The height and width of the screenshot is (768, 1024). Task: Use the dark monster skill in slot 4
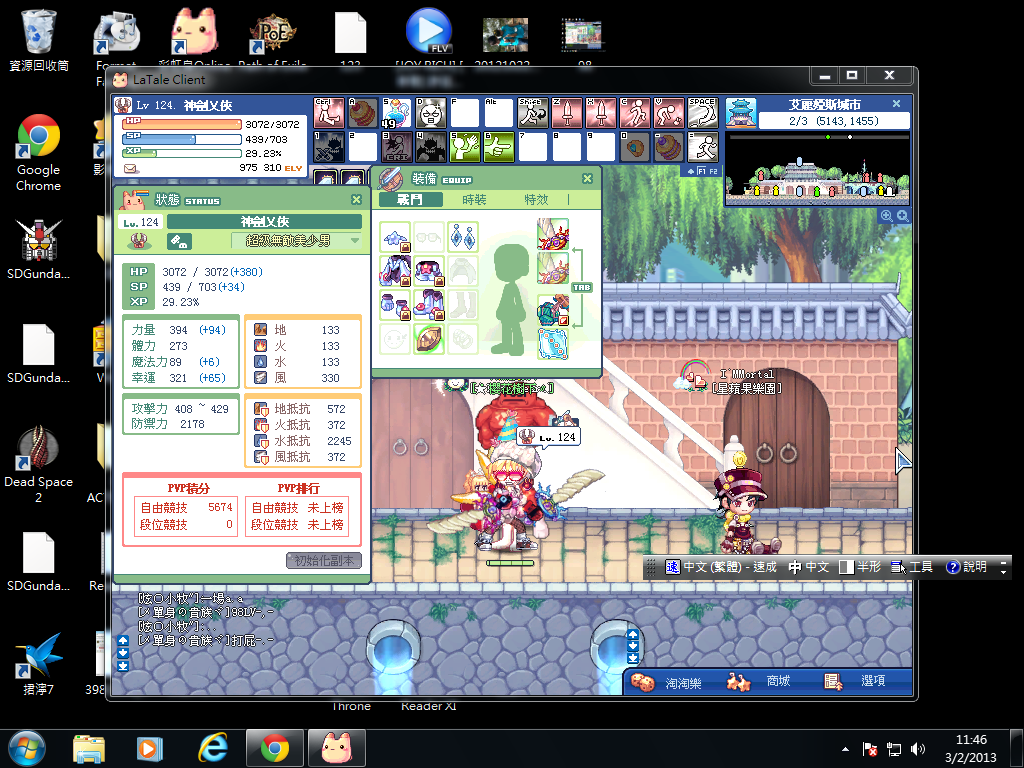point(431,147)
